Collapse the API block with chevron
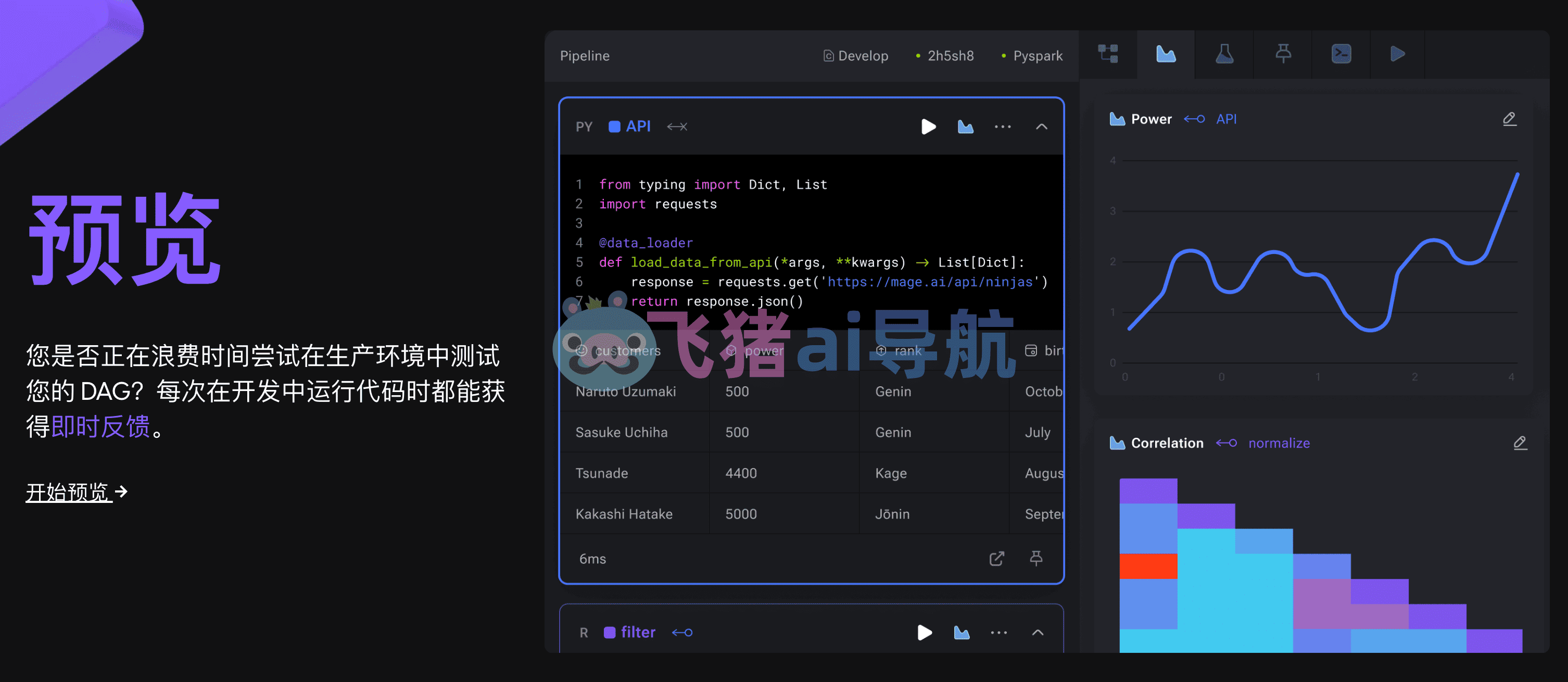Image resolution: width=1568 pixels, height=682 pixels. pyautogui.click(x=1042, y=127)
